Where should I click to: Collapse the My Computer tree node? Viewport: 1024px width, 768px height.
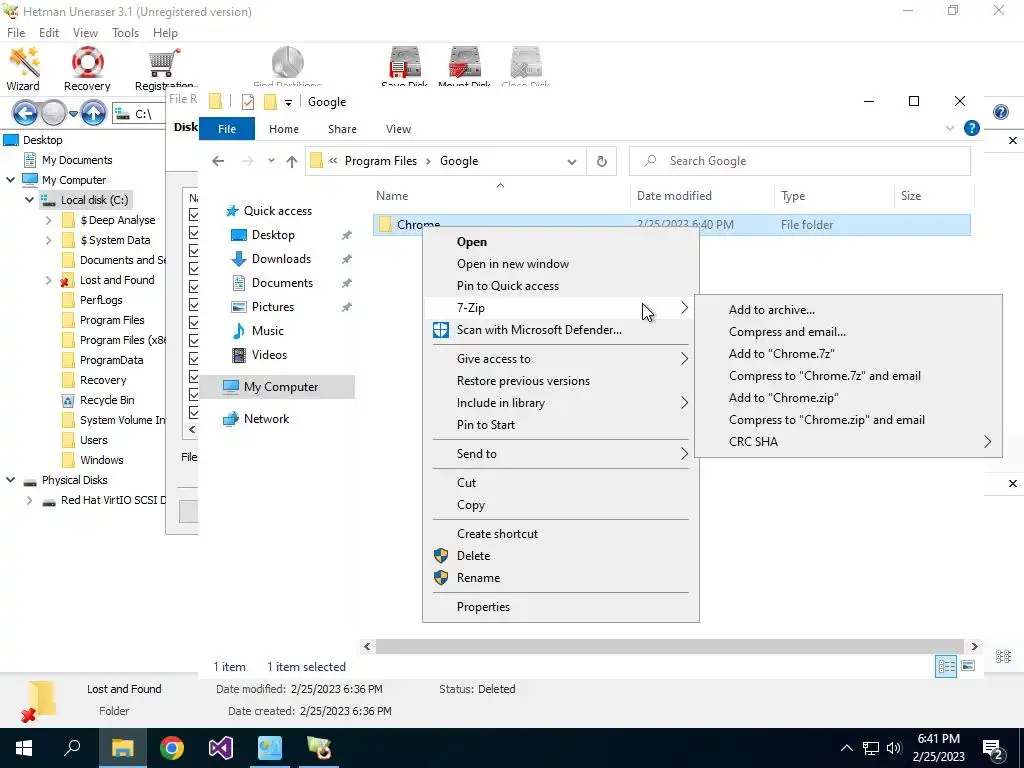pos(10,180)
